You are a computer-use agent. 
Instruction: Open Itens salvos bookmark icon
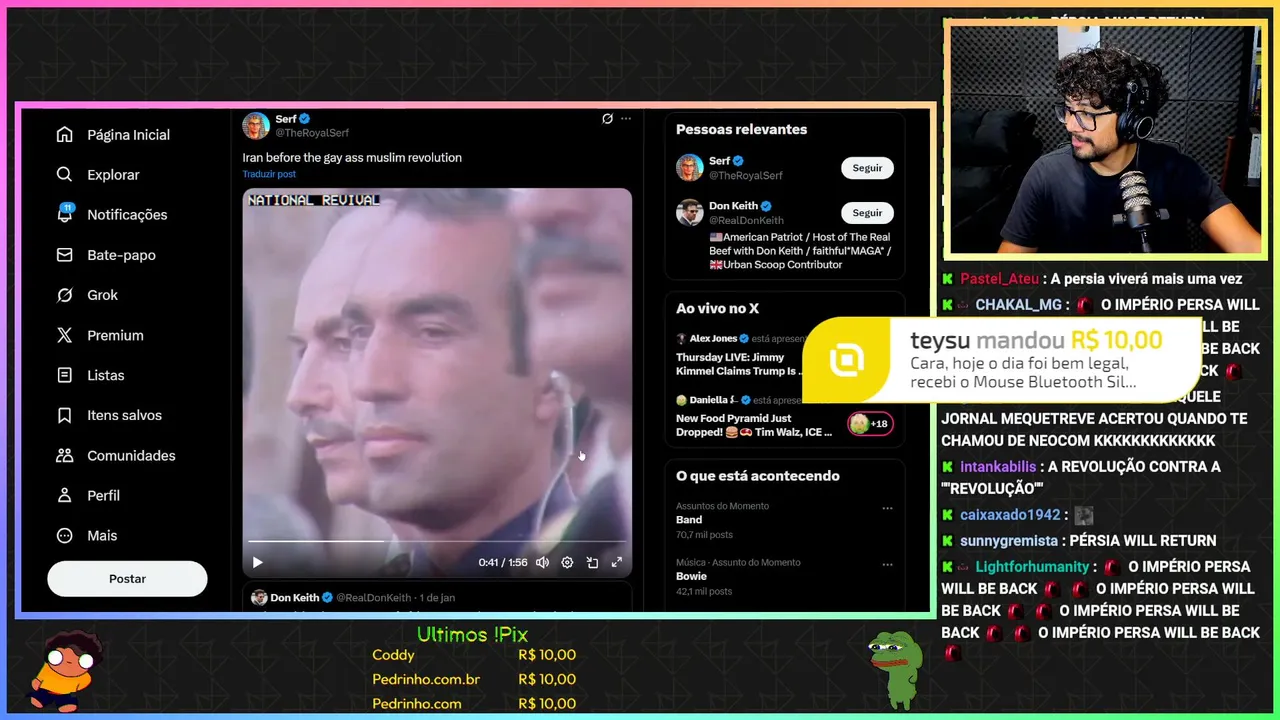click(x=65, y=415)
